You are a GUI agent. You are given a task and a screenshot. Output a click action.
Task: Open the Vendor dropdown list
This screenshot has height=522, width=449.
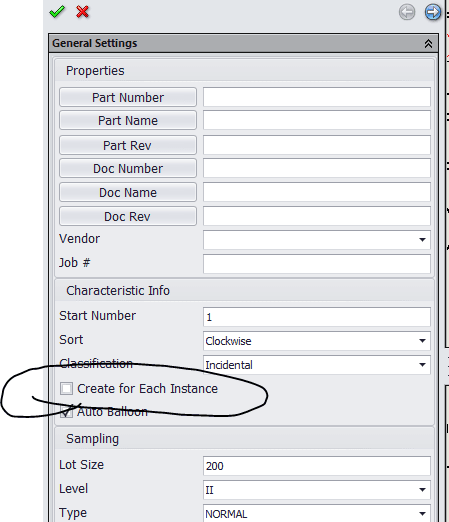(317, 240)
